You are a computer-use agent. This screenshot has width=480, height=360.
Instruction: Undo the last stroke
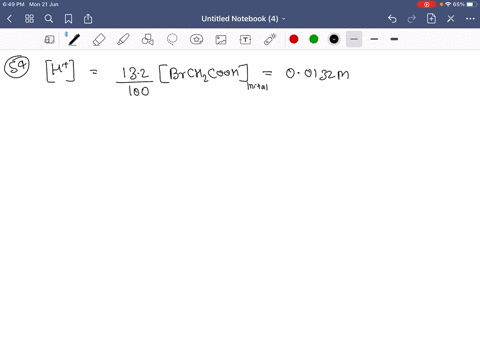392,19
